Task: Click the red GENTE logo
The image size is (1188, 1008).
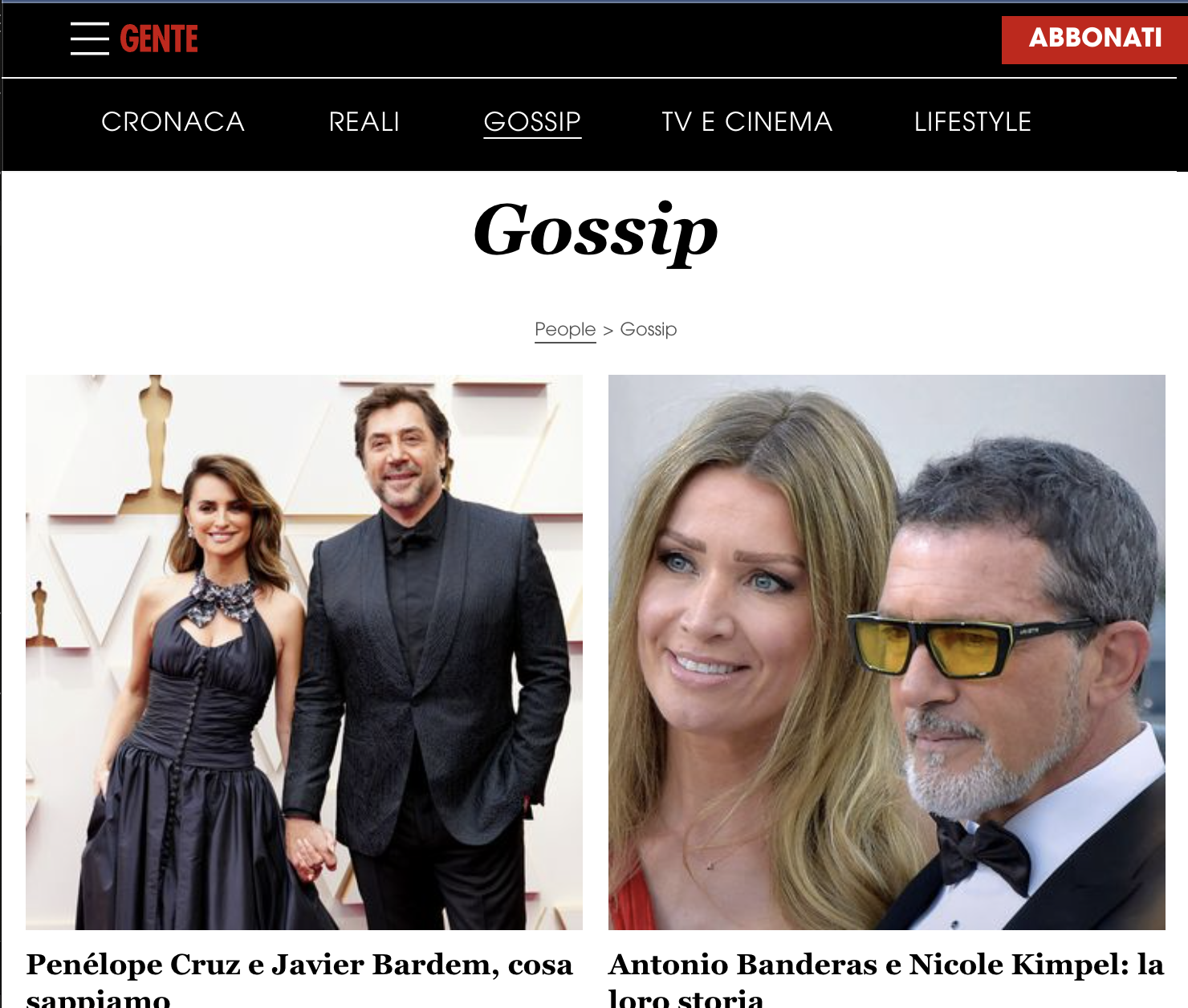Action: click(x=159, y=39)
